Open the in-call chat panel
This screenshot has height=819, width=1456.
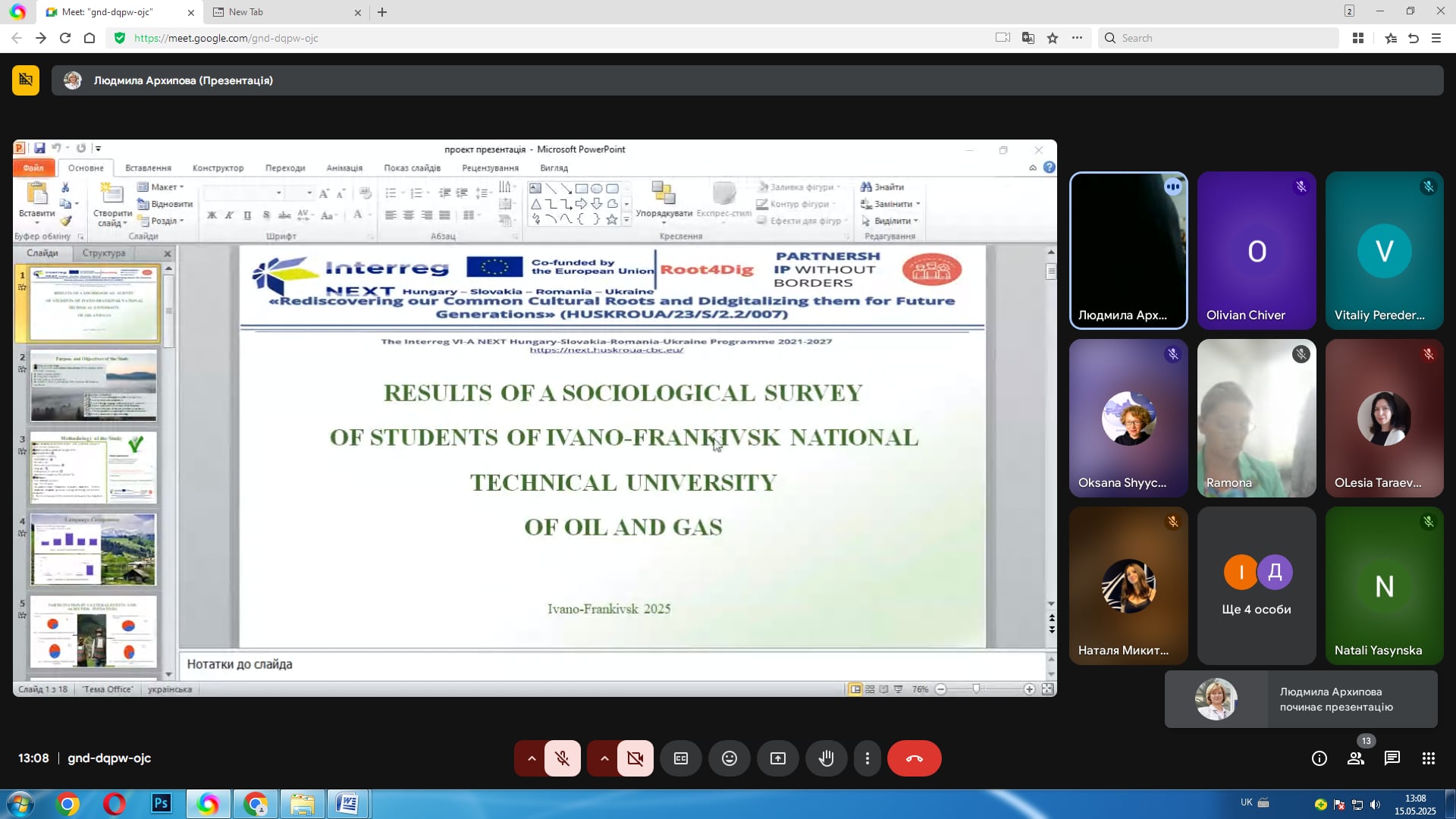pyautogui.click(x=1392, y=758)
